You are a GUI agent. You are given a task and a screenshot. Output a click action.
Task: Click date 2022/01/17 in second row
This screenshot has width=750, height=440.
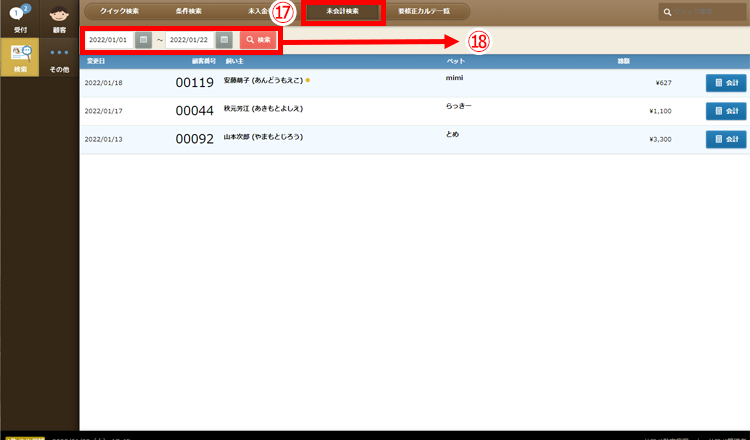103,111
